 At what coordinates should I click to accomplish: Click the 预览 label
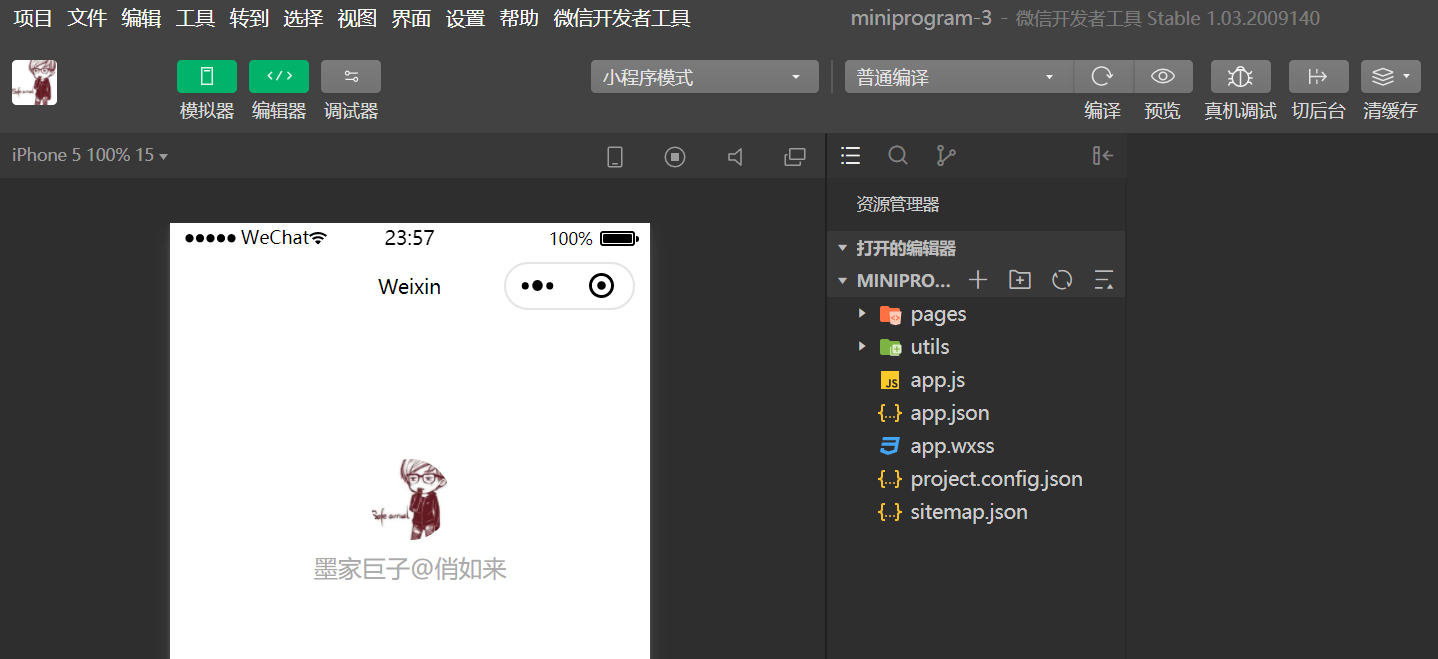pos(1162,111)
